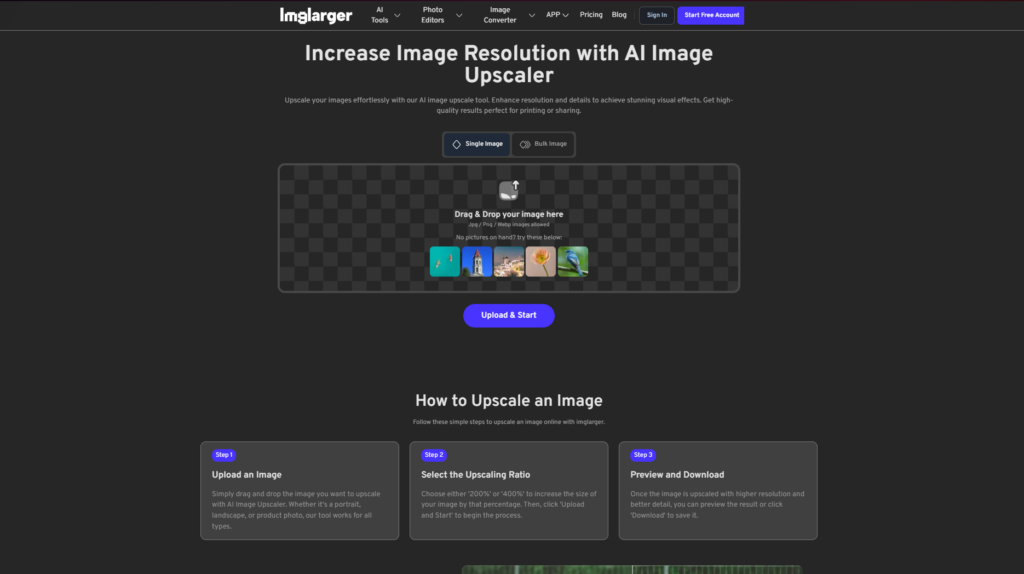Expand the APP dropdown chevron
The image size is (1024, 574).
(566, 15)
